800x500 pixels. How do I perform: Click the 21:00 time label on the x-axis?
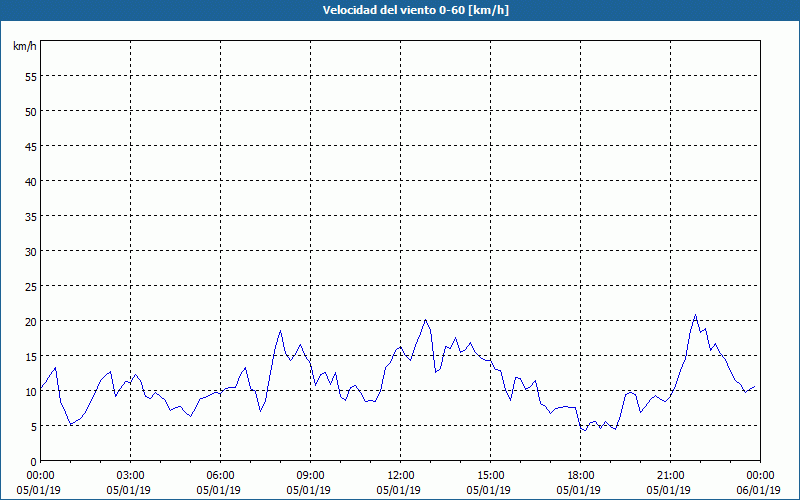pyautogui.click(x=670, y=476)
